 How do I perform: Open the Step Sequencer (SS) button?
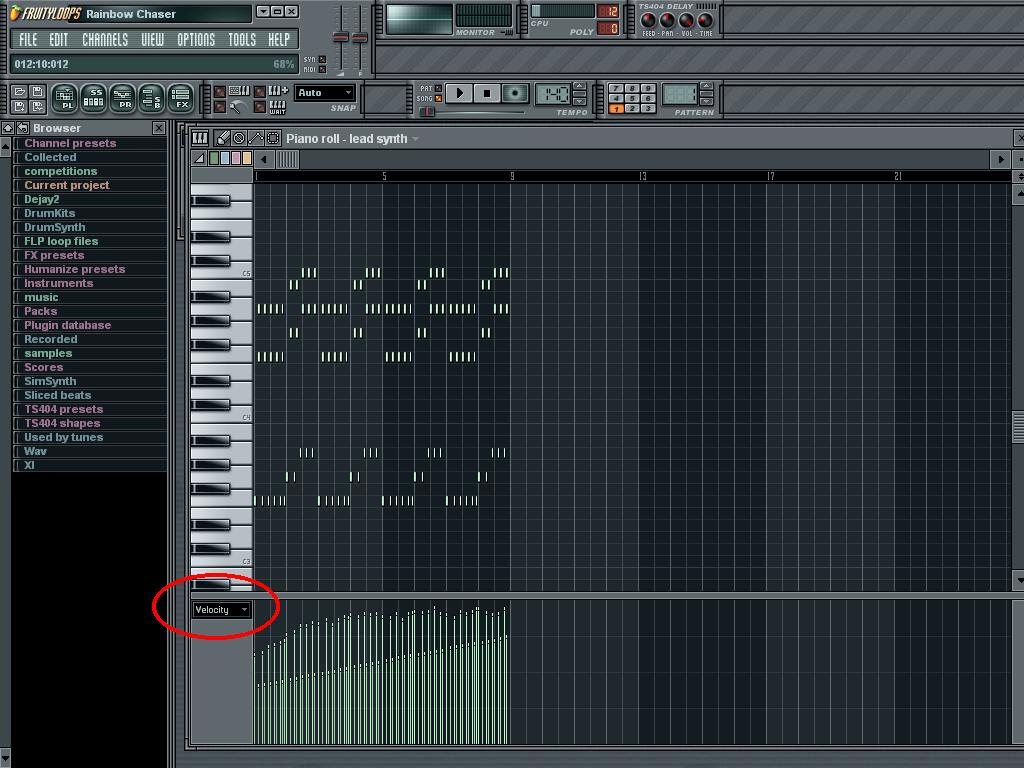click(93, 98)
